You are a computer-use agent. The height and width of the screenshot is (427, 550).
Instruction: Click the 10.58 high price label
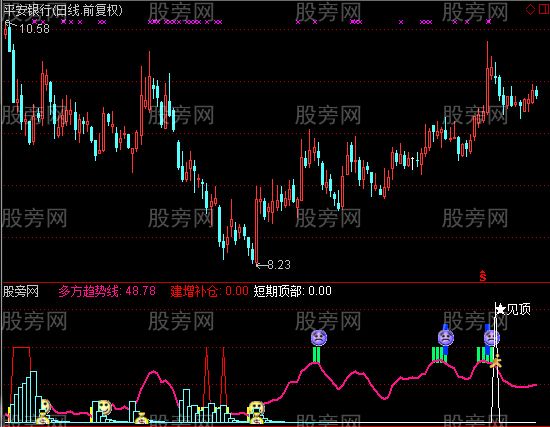[34, 29]
